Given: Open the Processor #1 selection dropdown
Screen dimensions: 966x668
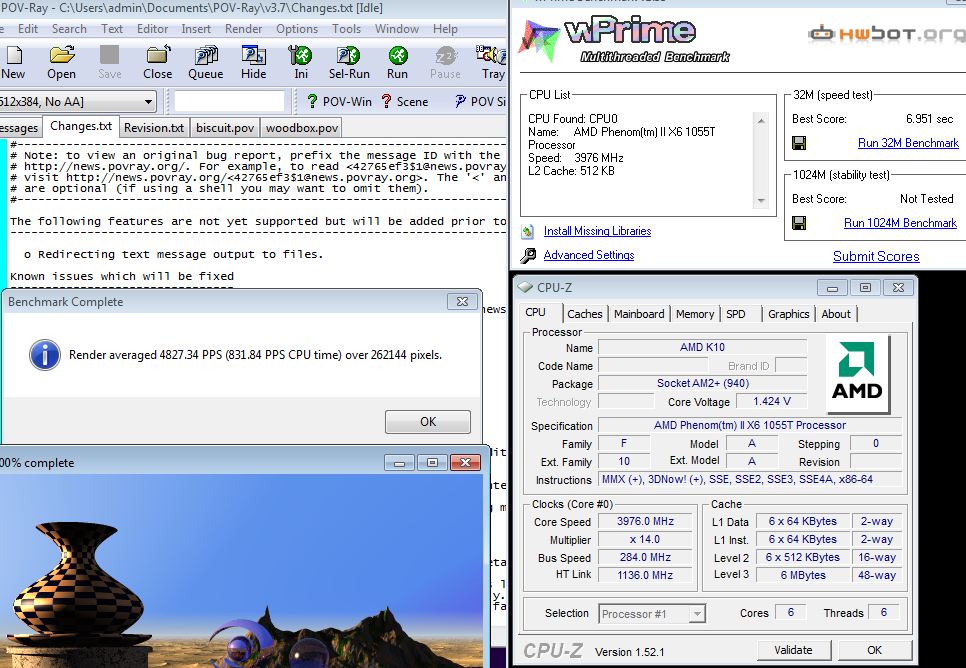Looking at the screenshot, I should point(697,614).
